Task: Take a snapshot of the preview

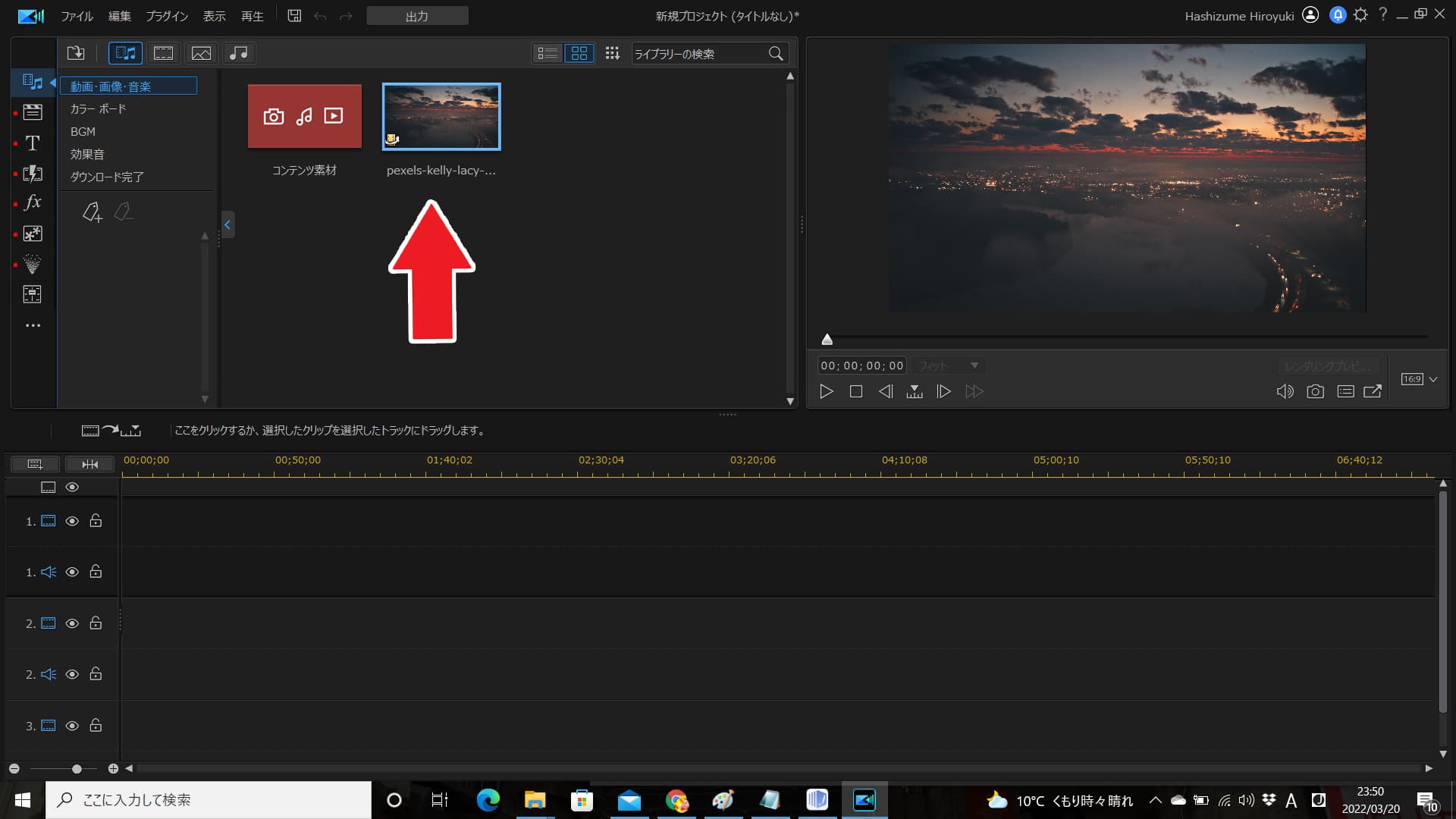Action: 1315,391
